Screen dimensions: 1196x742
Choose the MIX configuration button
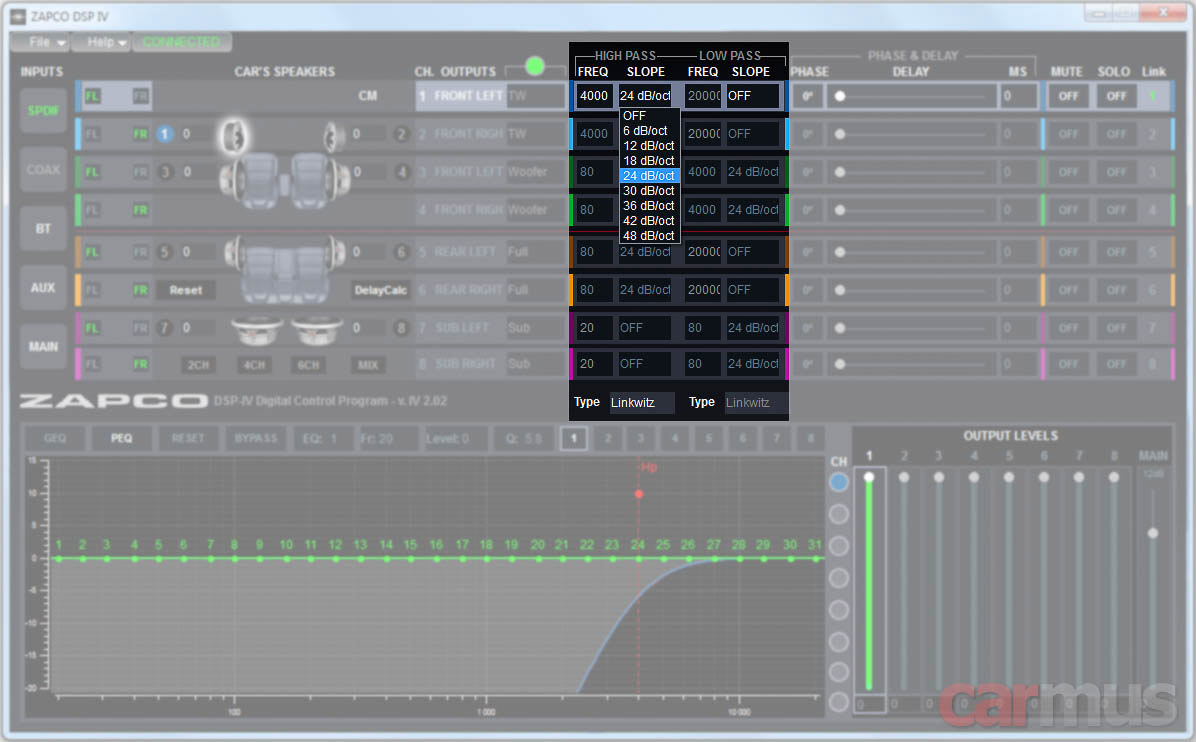coord(368,365)
